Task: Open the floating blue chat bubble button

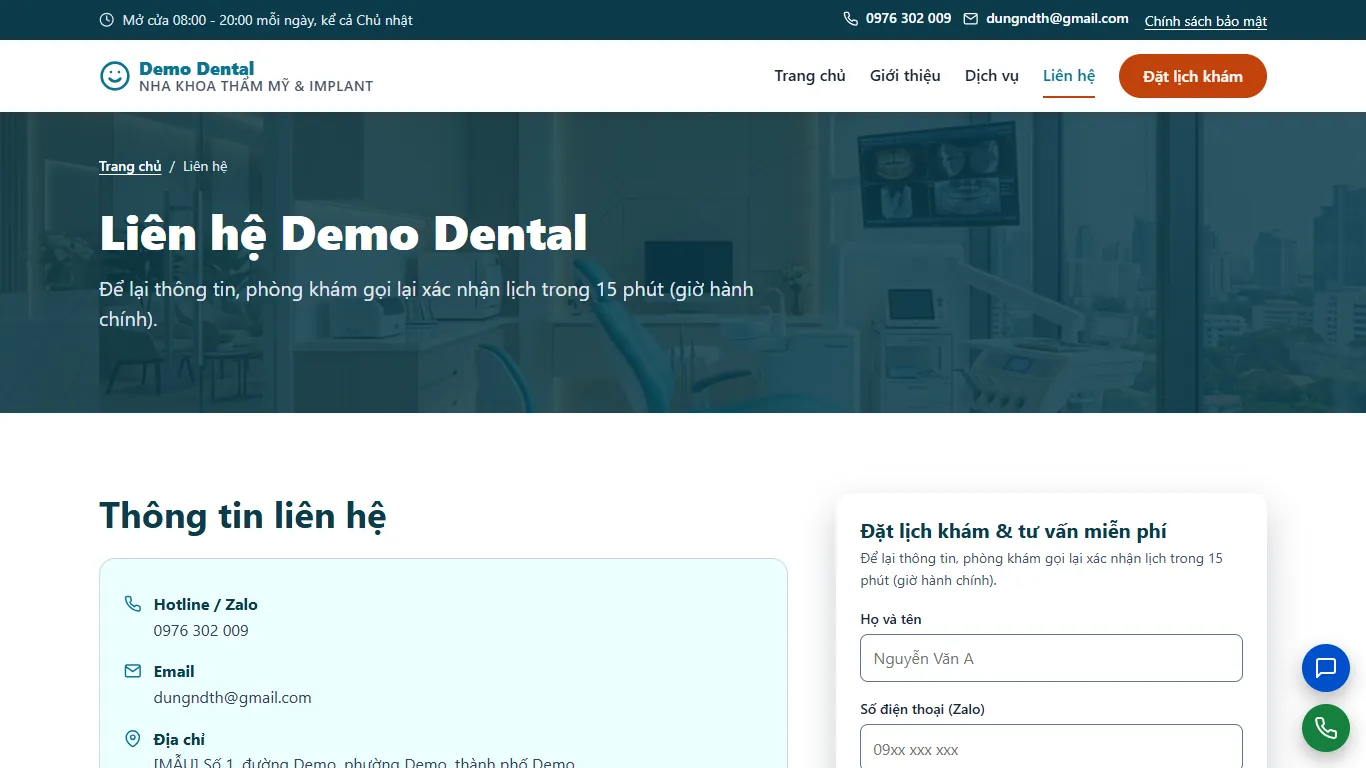Action: coord(1326,668)
